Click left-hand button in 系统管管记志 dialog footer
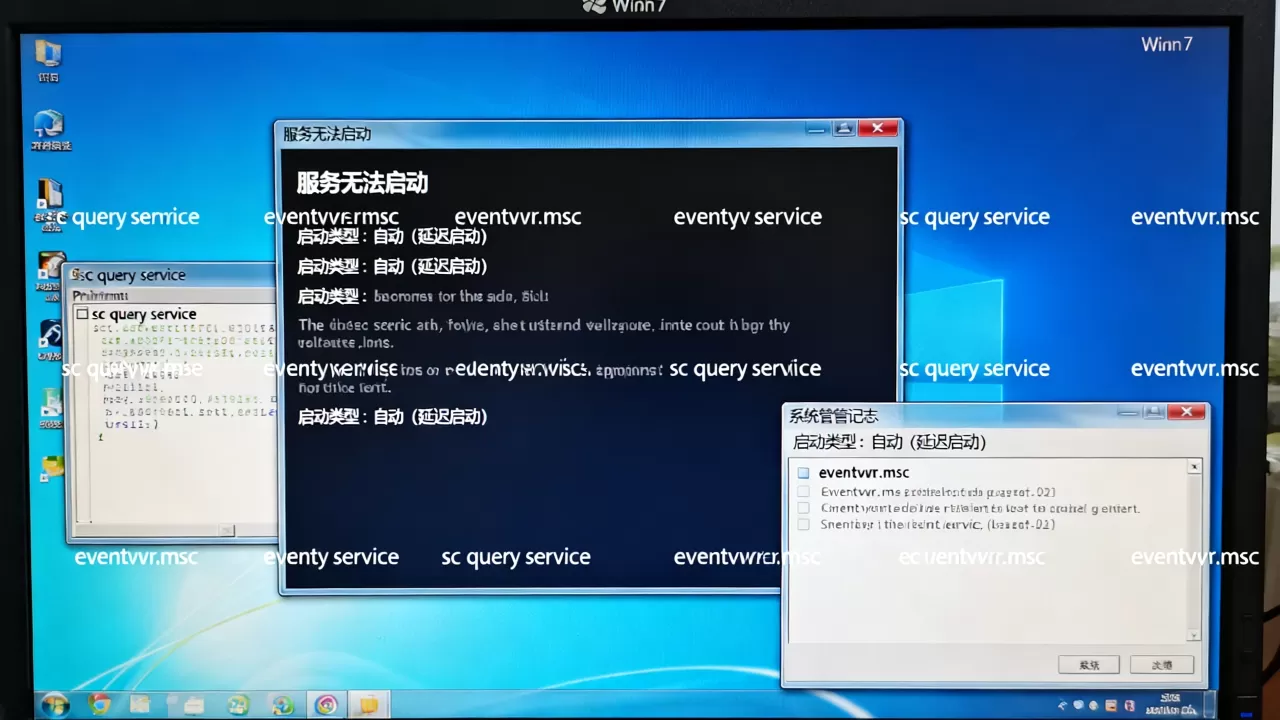Viewport: 1280px width, 720px height. 1089,665
